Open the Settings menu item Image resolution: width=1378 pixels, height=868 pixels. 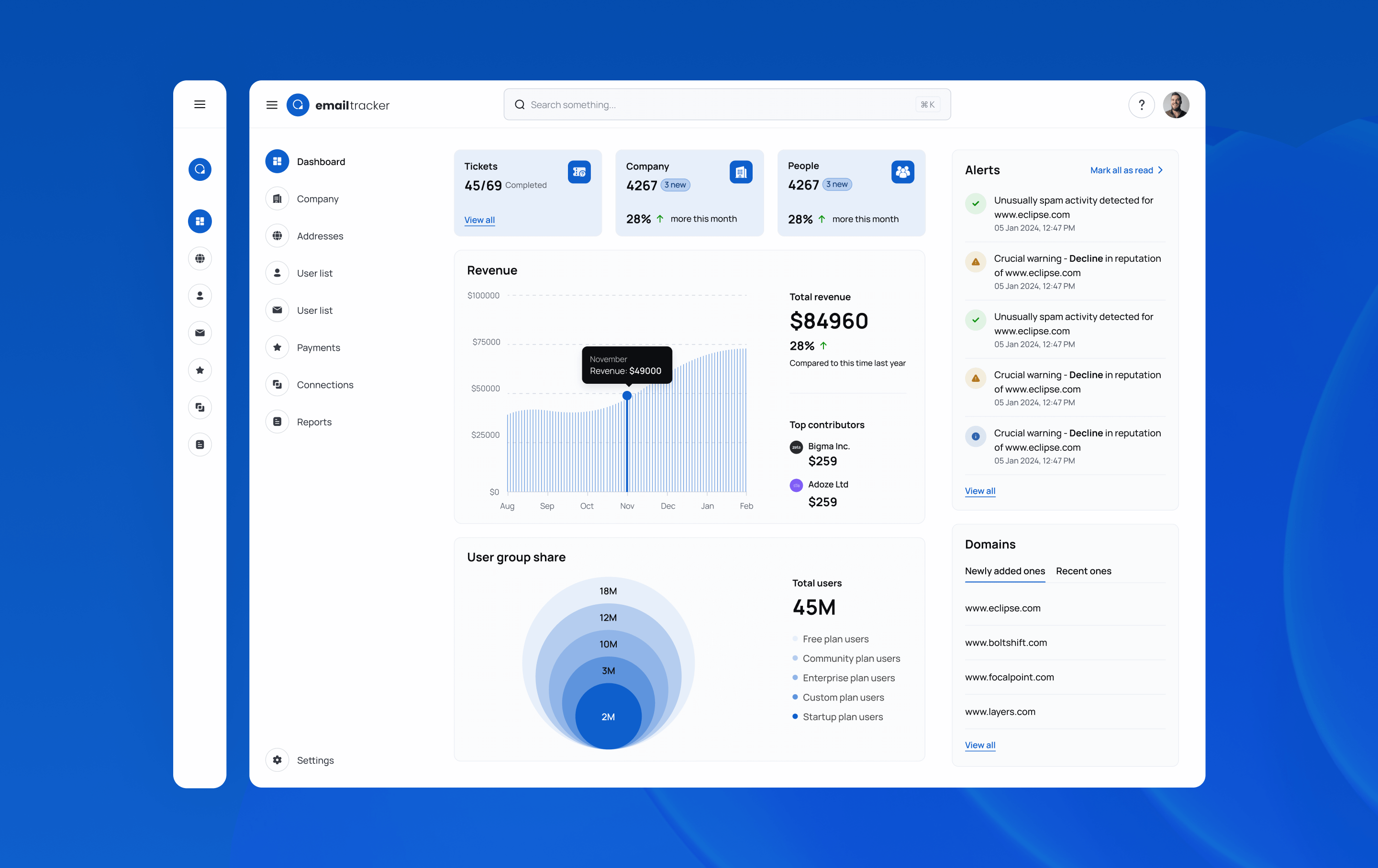(x=315, y=760)
